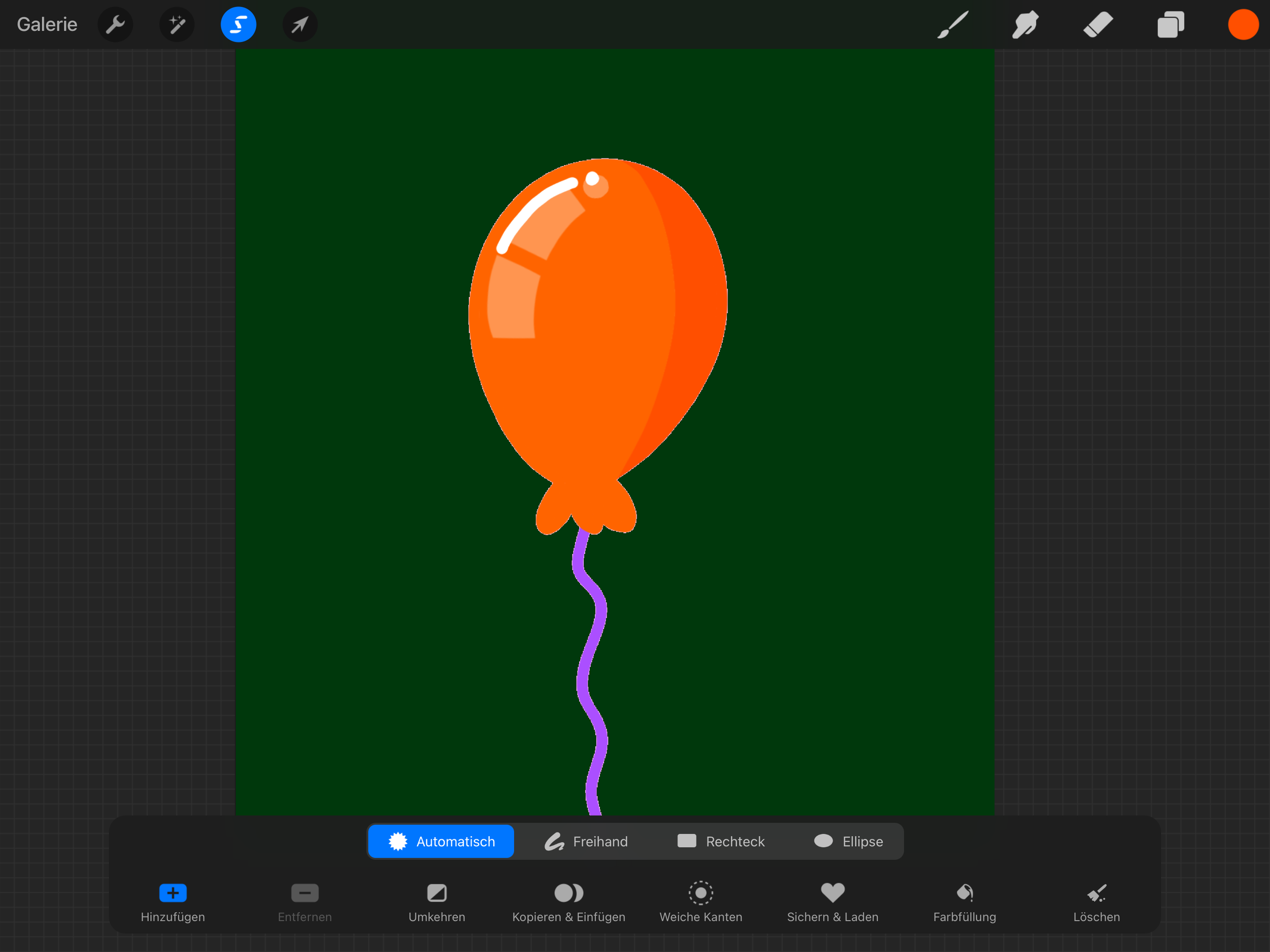The height and width of the screenshot is (952, 1270).
Task: Open the Galerie view
Action: pos(47,25)
